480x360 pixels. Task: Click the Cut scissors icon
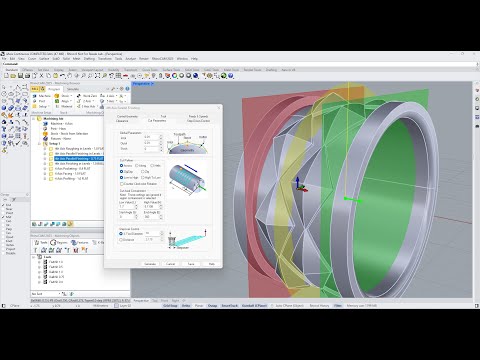tap(41, 76)
